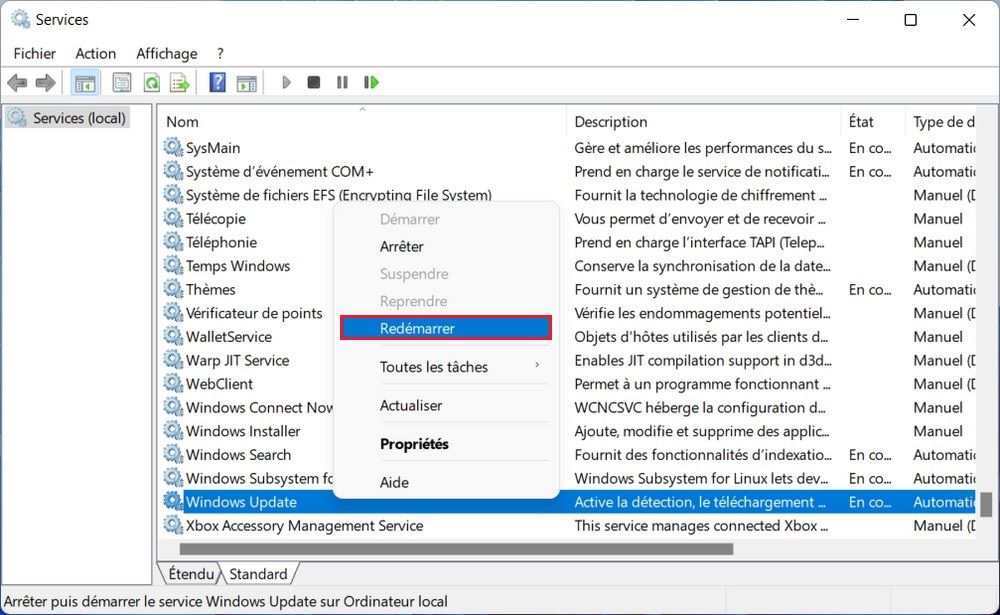Choose Redémarrer in the context menu
This screenshot has height=615, width=1000.
coord(446,328)
